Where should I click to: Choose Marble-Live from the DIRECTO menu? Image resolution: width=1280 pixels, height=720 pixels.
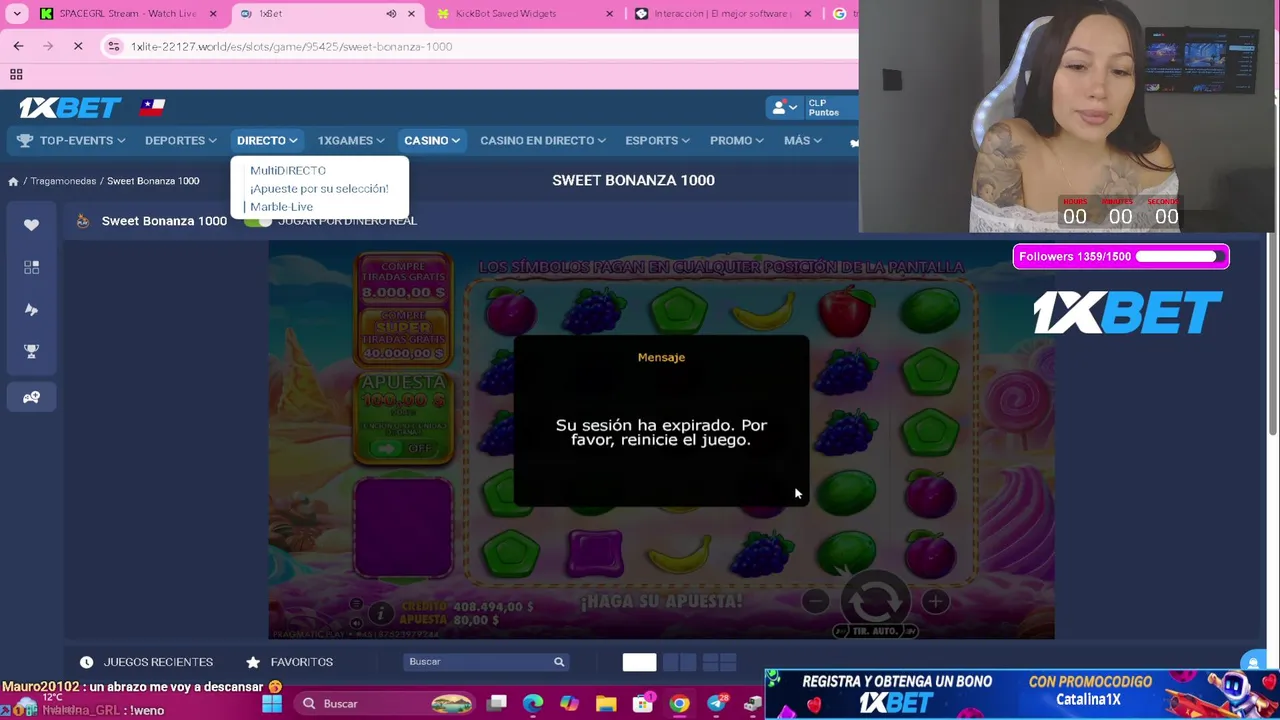click(x=281, y=207)
